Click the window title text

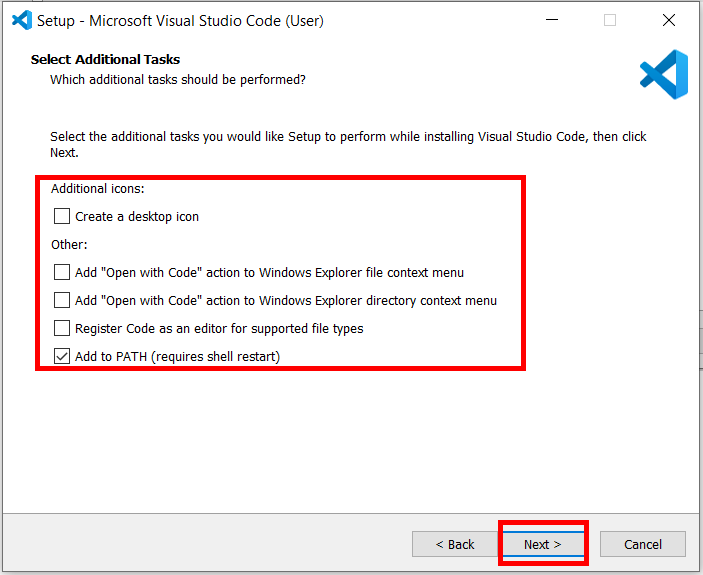point(180,21)
